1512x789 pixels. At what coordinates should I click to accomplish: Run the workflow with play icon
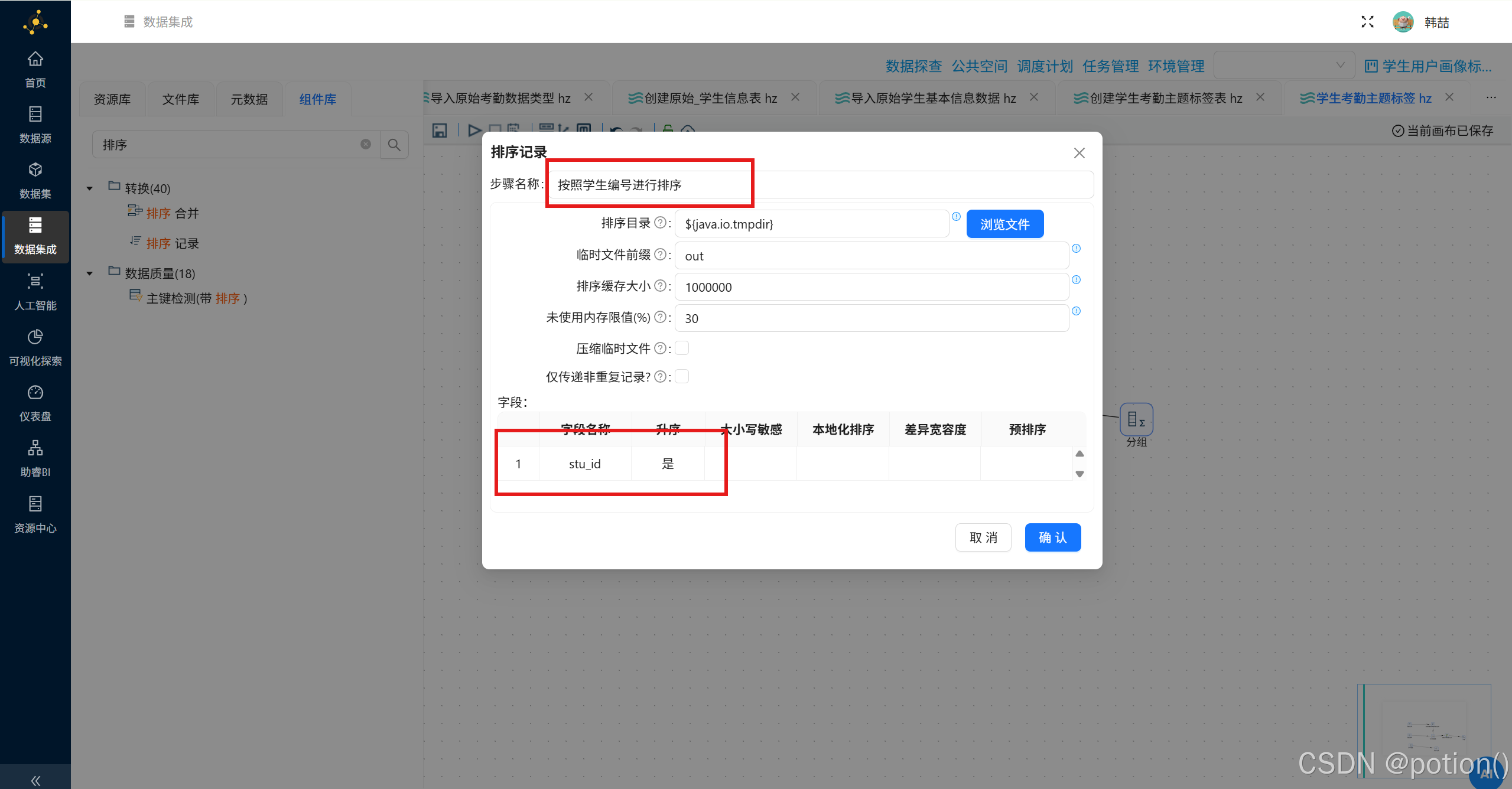click(x=474, y=130)
